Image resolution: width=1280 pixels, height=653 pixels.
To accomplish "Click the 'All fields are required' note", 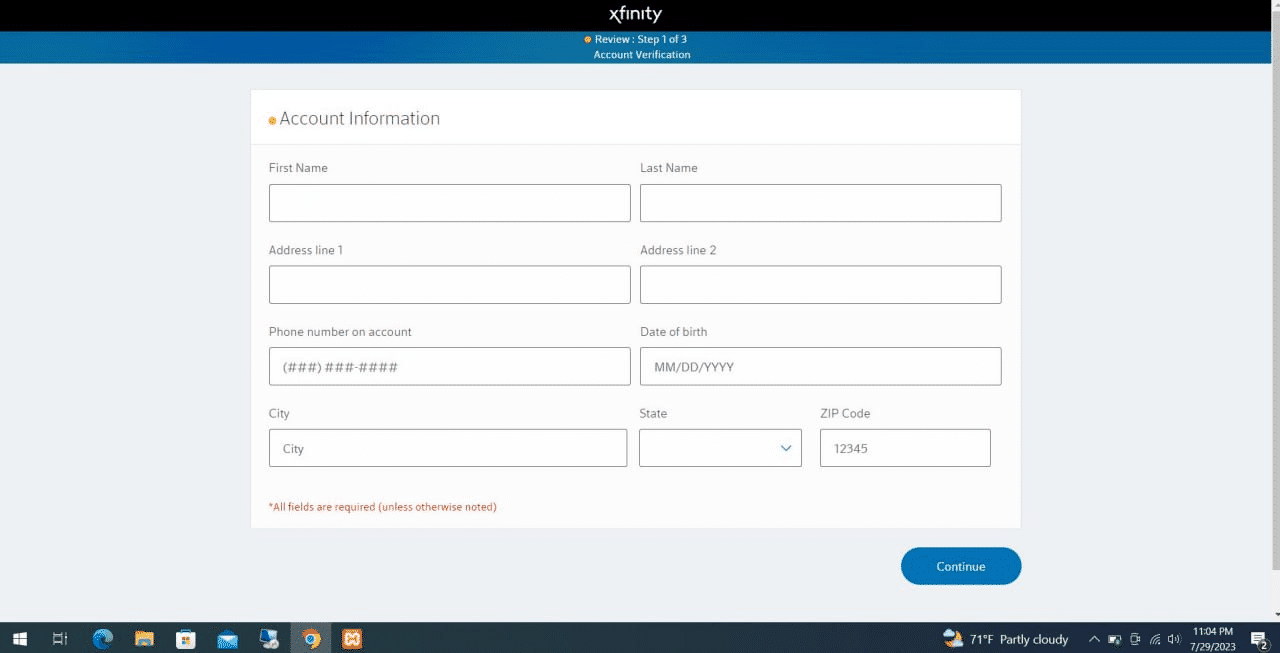I will (x=383, y=507).
